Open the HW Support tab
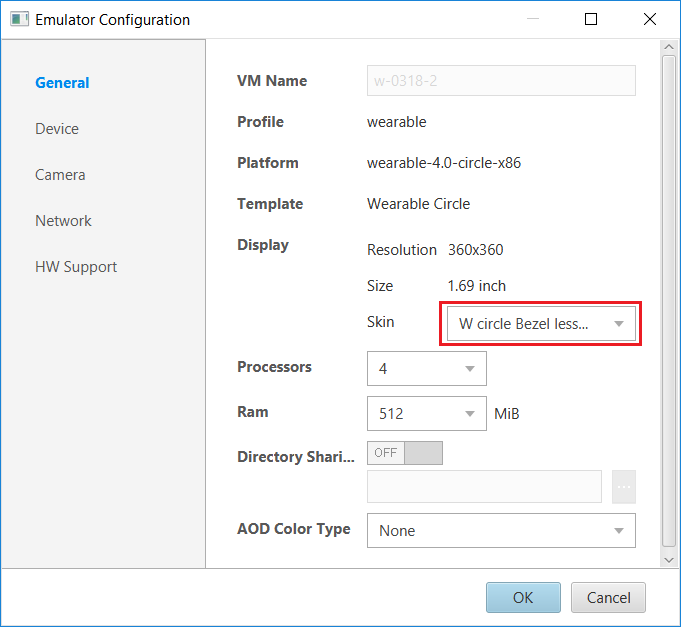 [x=76, y=267]
